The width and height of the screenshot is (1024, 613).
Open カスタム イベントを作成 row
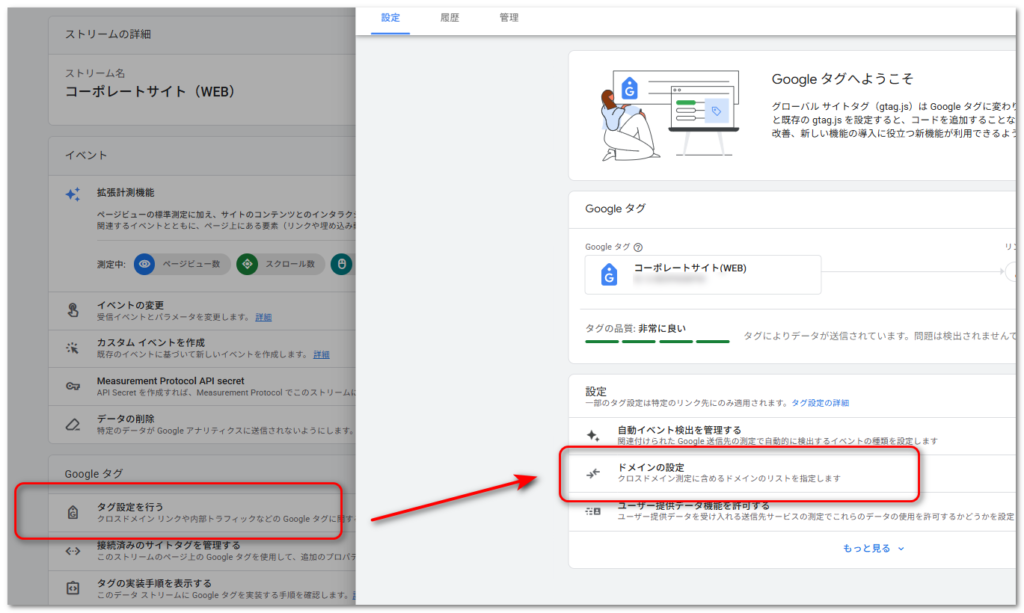[202, 348]
